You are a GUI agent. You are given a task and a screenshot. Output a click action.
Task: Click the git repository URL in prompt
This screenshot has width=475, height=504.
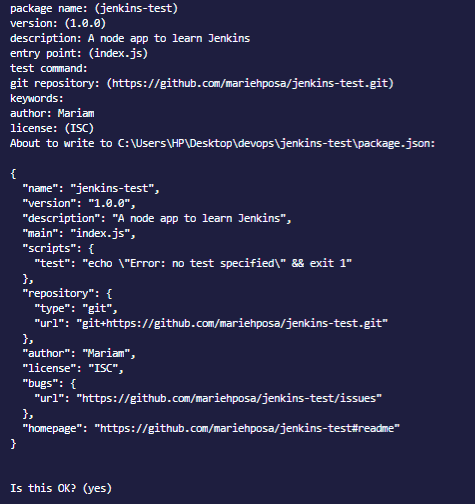tap(250, 83)
